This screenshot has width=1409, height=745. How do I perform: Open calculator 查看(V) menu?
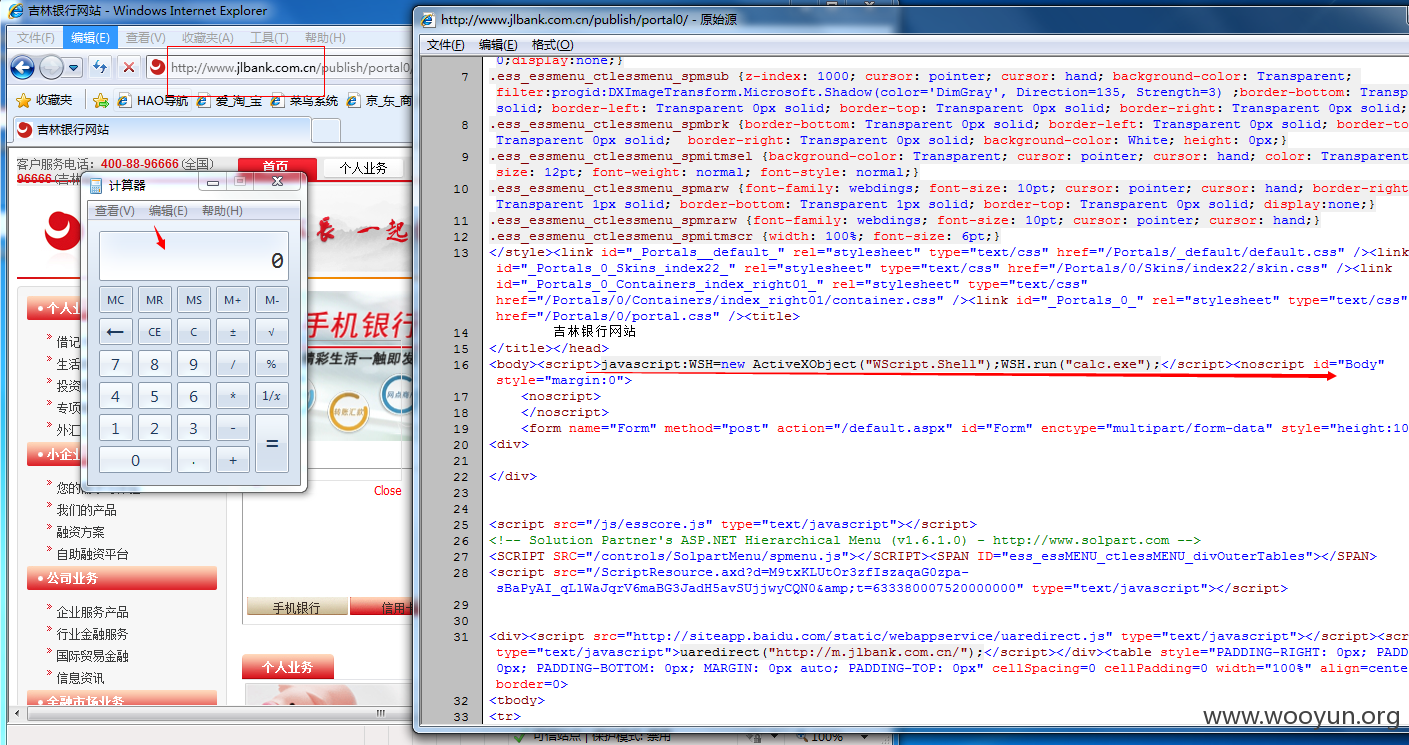[x=115, y=210]
